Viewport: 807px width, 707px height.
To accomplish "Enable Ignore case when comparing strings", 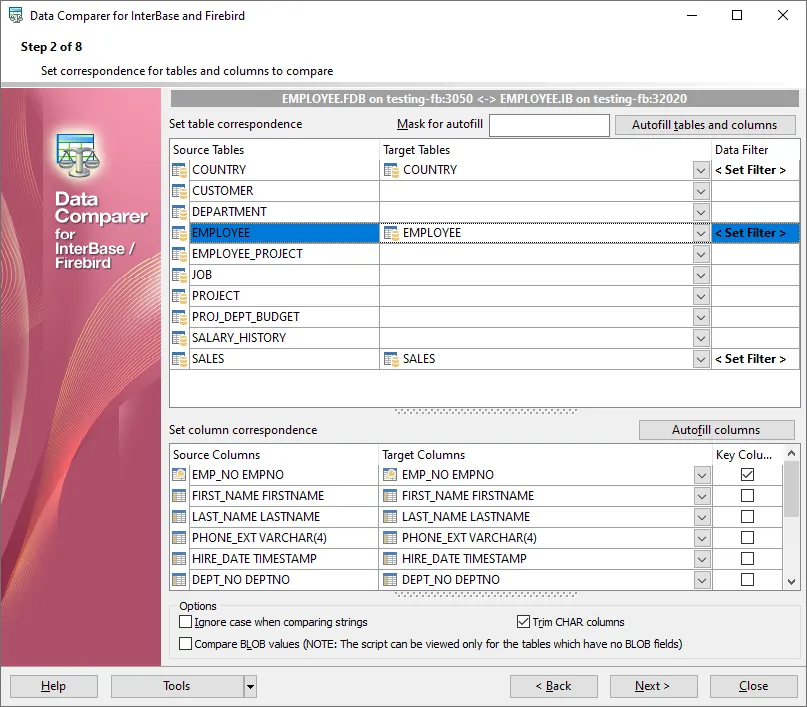I will (185, 622).
